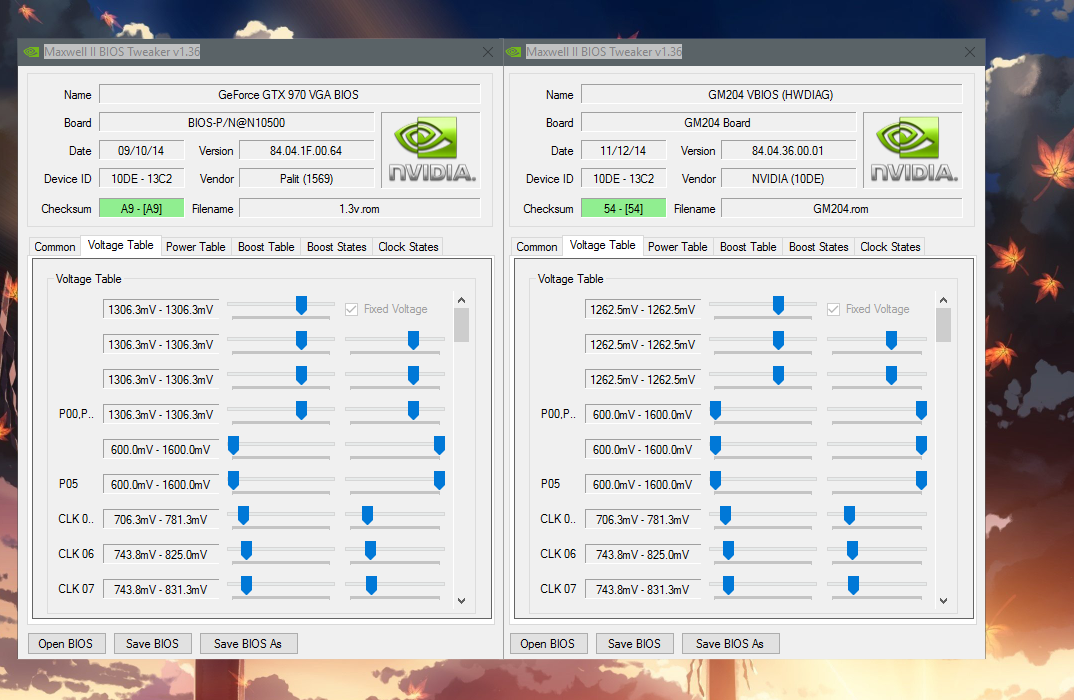
Task: Click P05 row max voltage slider, right window
Action: point(921,480)
